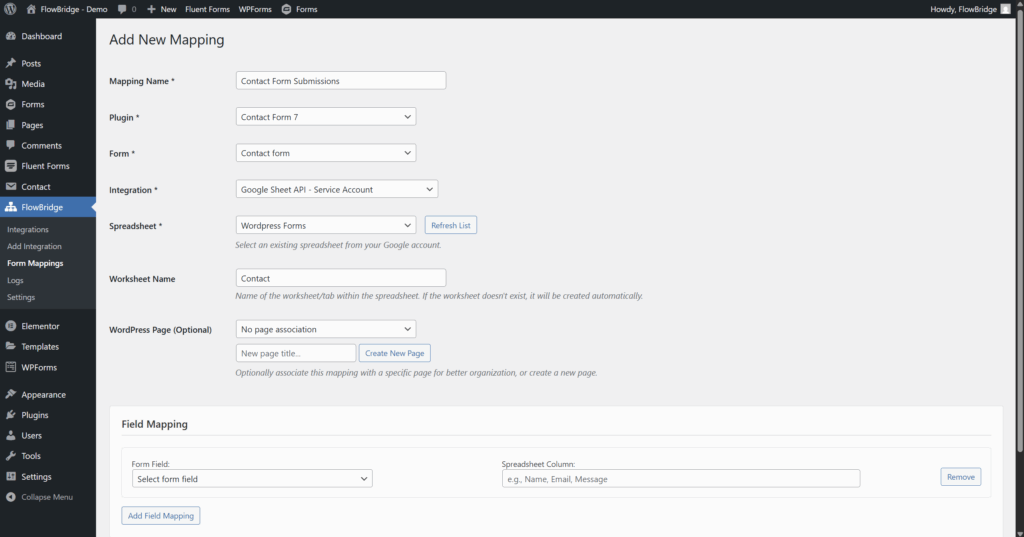The image size is (1024, 537).
Task: Click the Collapse Menu arrow icon
Action: click(10, 497)
